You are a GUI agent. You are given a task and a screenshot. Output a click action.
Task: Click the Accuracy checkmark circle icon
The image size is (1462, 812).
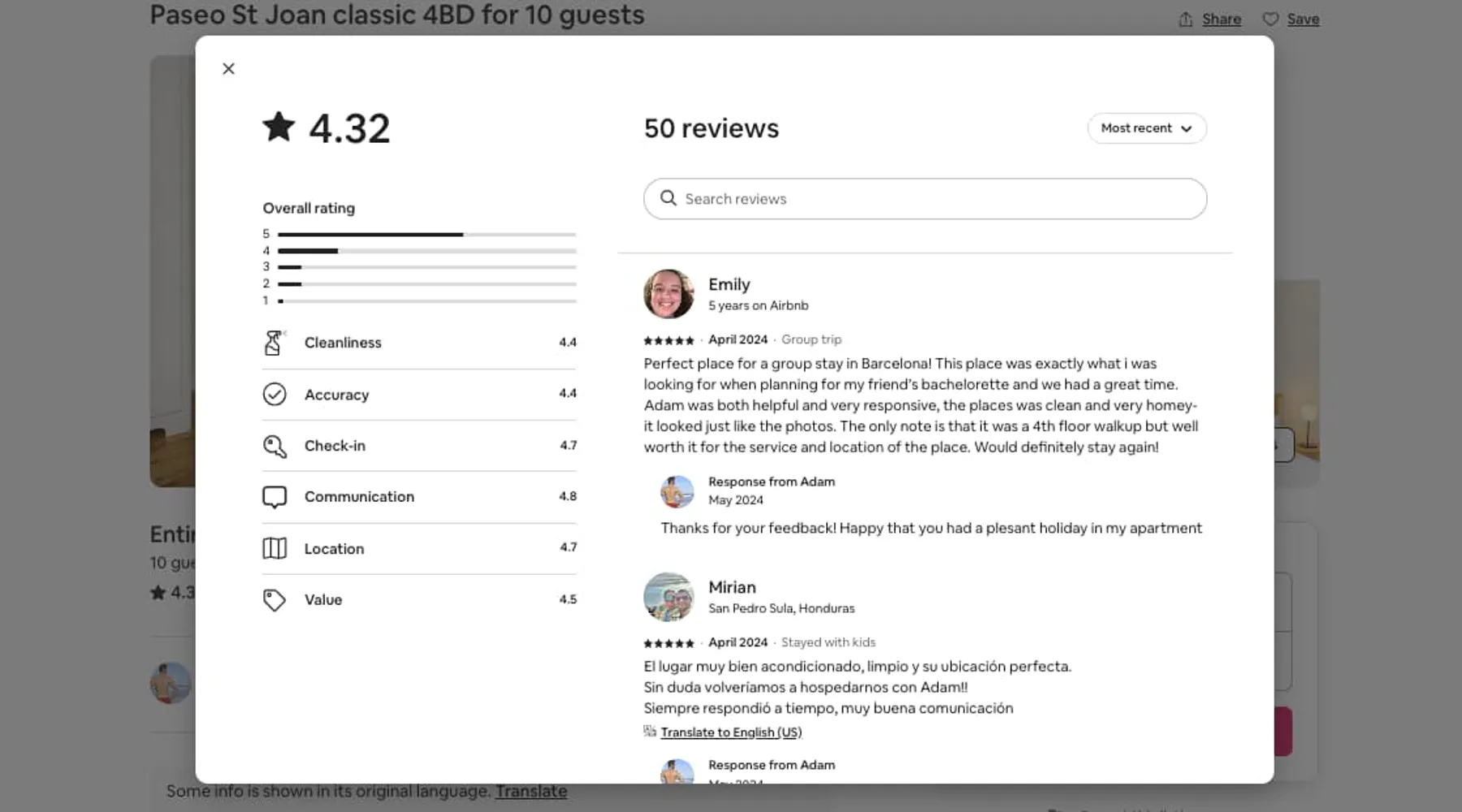pyautogui.click(x=275, y=395)
